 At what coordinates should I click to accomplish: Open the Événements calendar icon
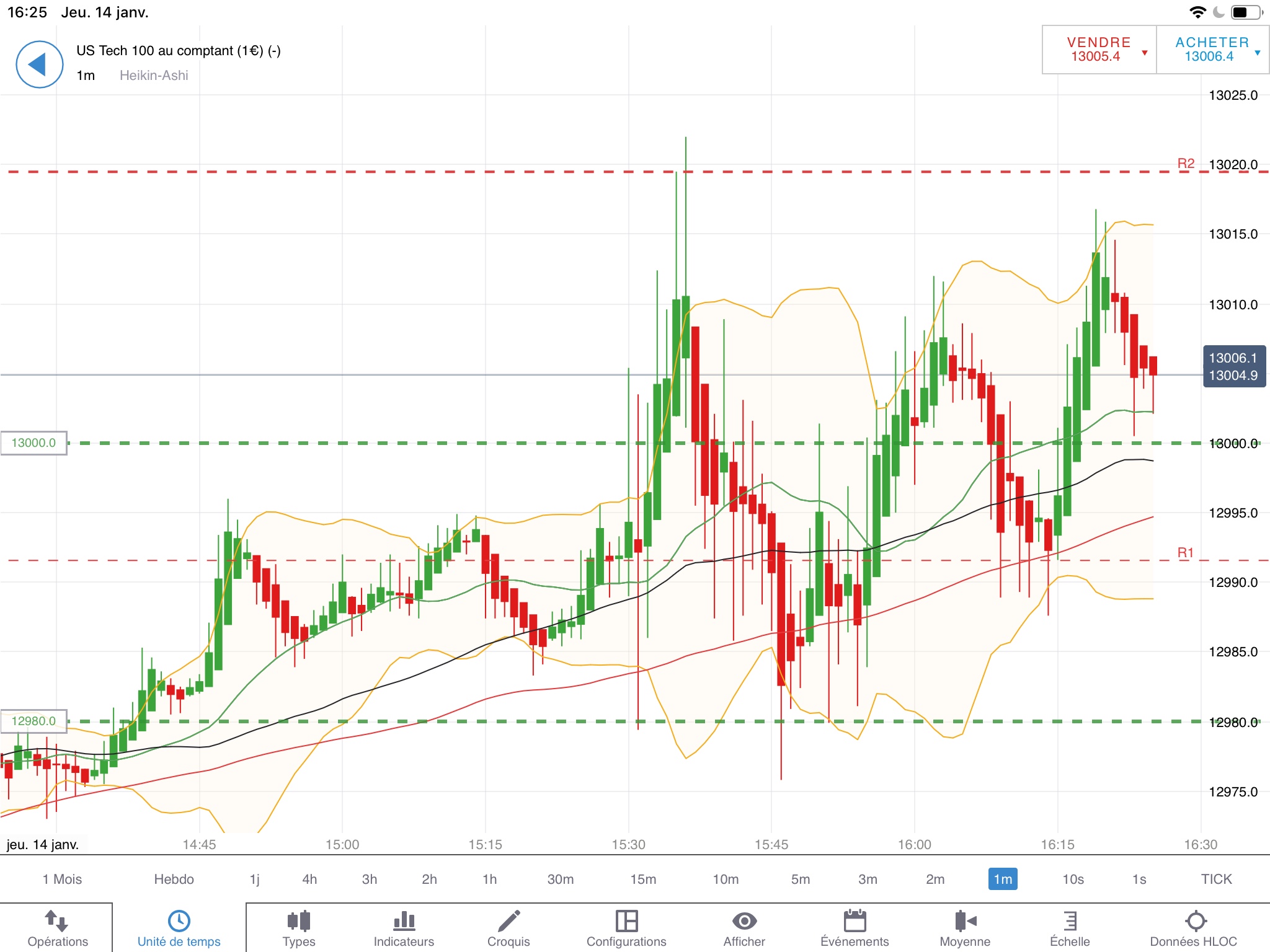pos(855,921)
